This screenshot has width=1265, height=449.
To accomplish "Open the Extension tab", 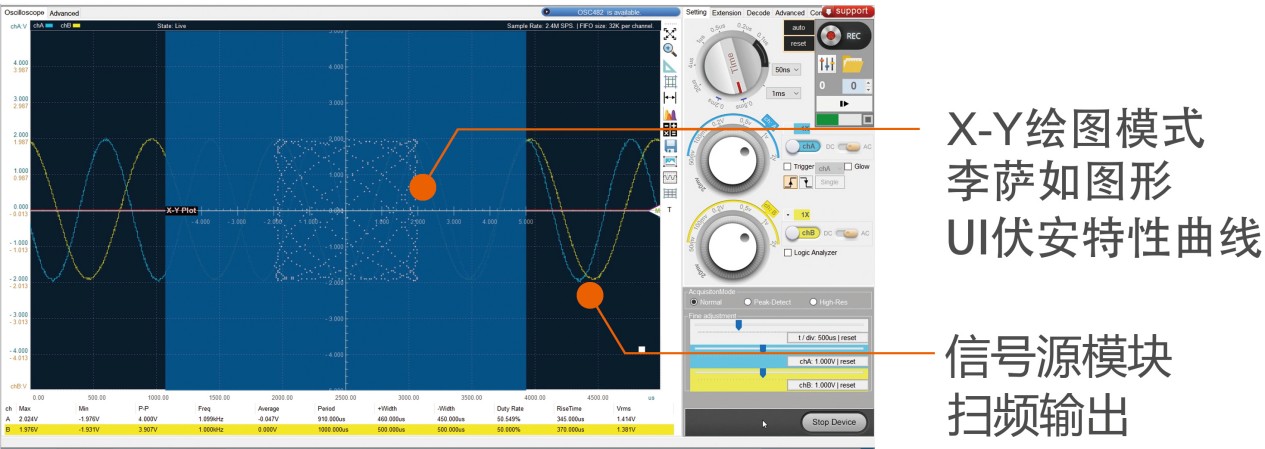I will pos(727,13).
